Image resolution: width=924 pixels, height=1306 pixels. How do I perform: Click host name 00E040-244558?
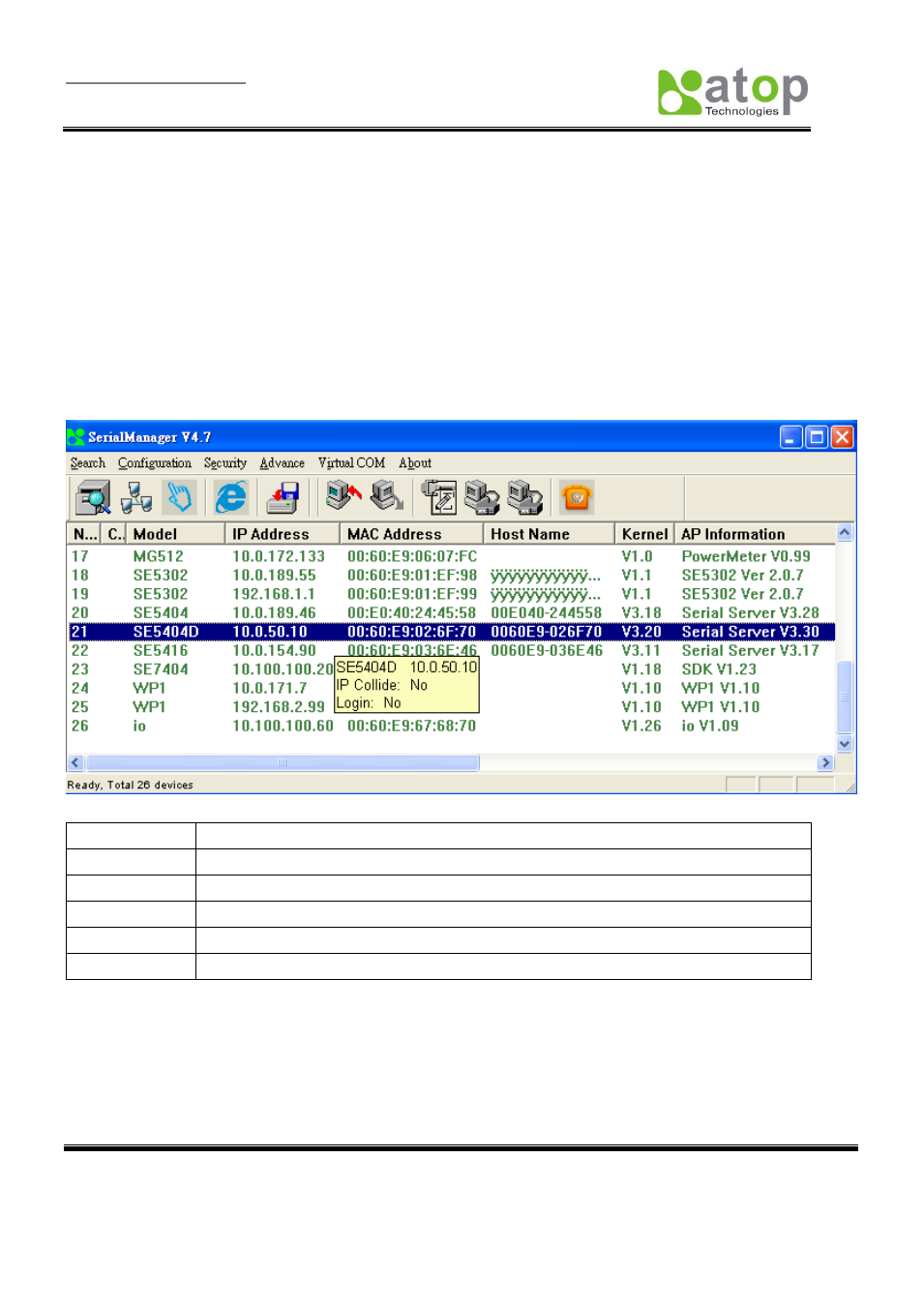pyautogui.click(x=547, y=612)
